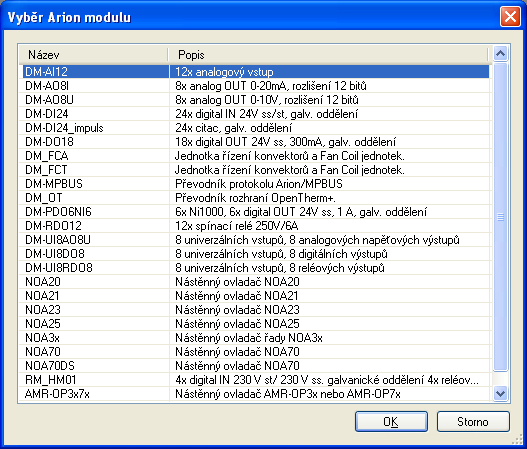Select the DM-AO8U module

[255, 100]
